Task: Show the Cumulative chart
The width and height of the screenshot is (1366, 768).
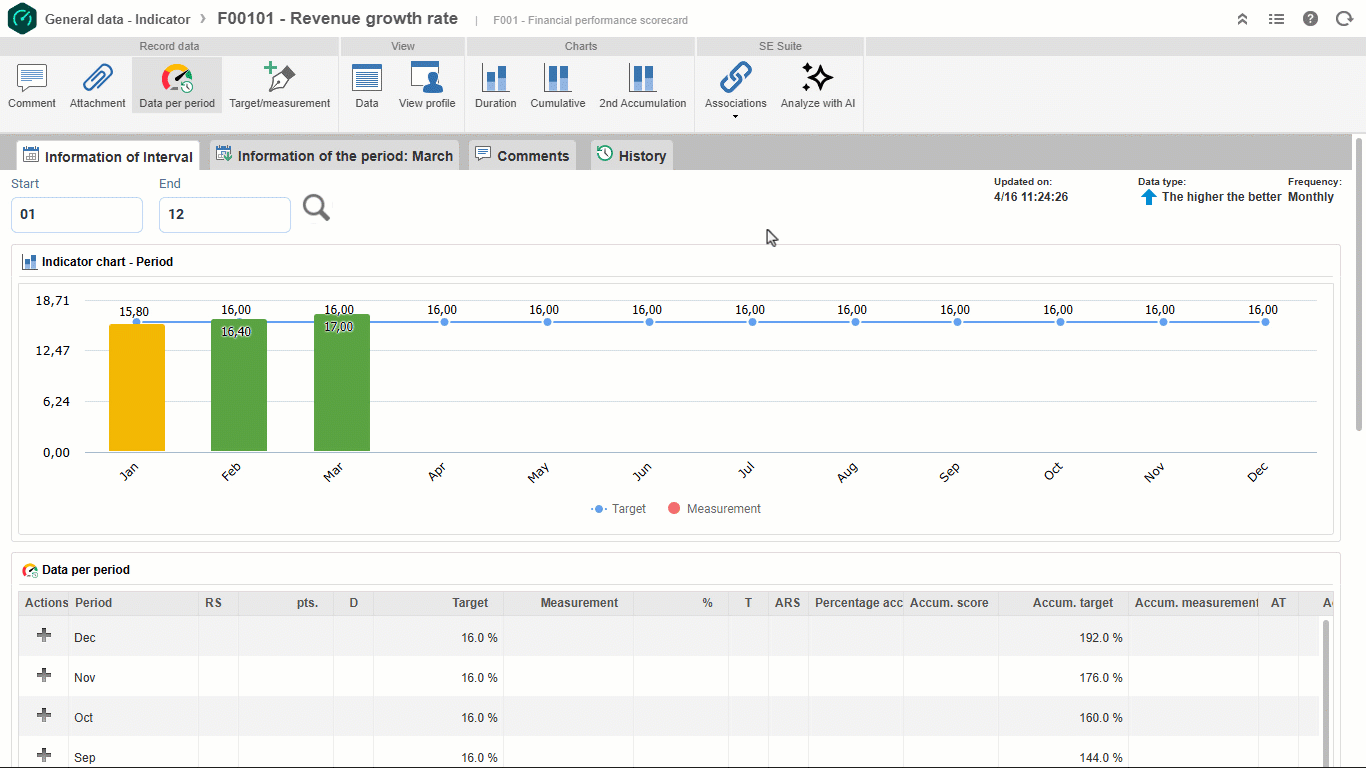Action: coord(558,85)
